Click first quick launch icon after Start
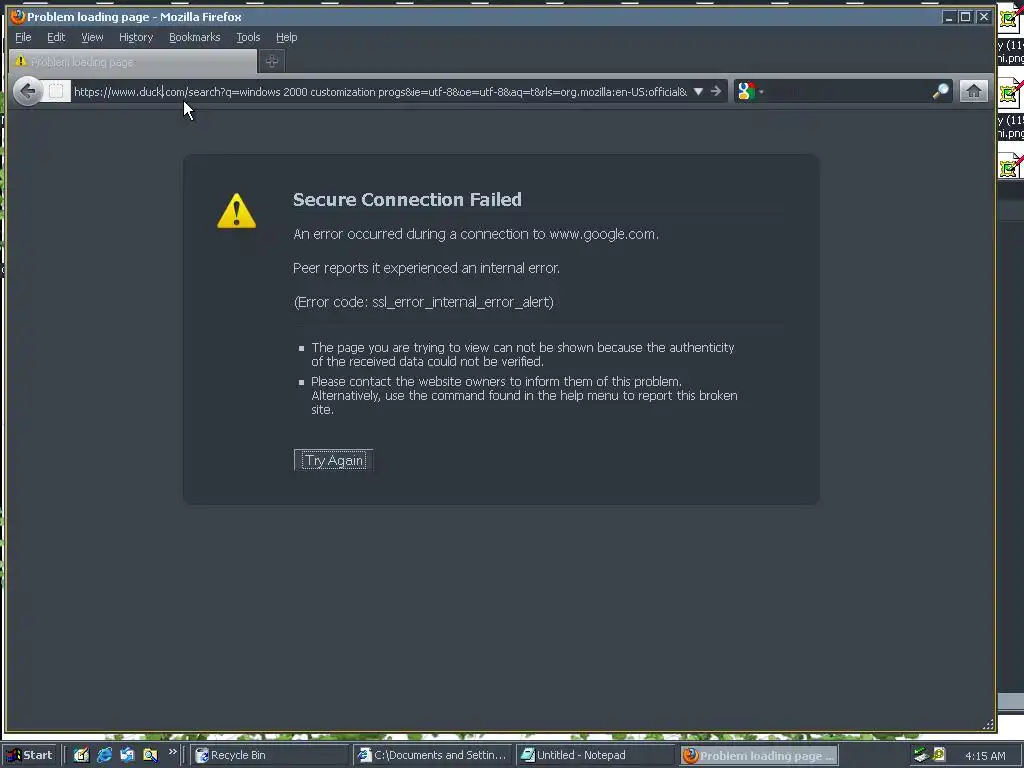Screen dimensions: 1024x768 click(81, 755)
